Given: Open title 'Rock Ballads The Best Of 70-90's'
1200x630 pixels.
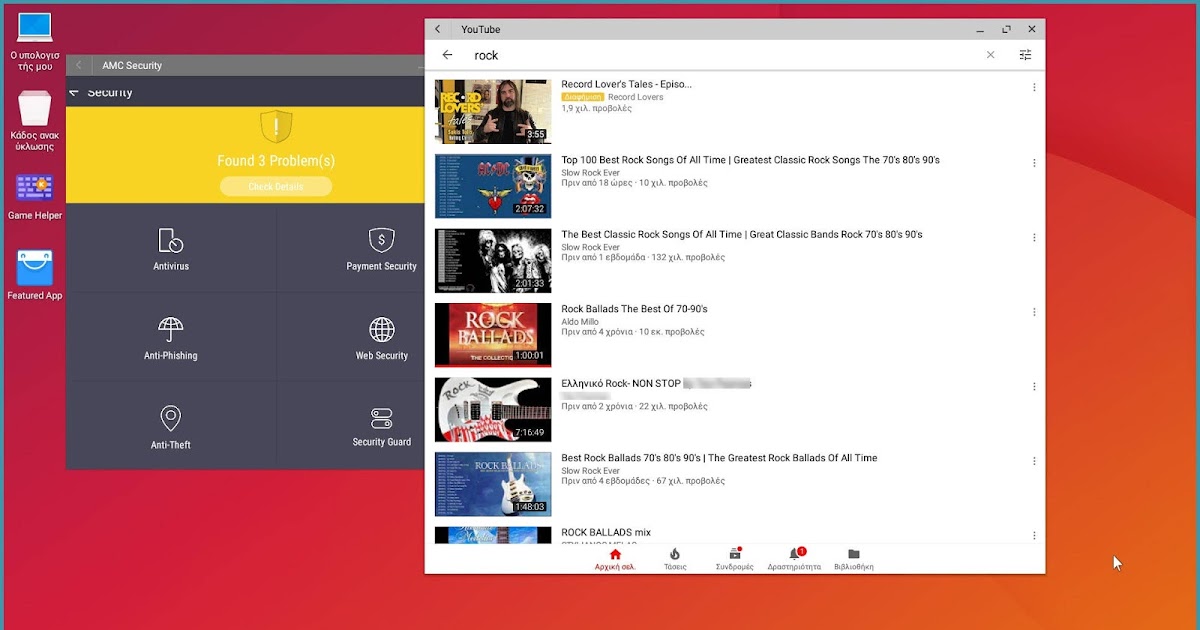Looking at the screenshot, I should 634,309.
